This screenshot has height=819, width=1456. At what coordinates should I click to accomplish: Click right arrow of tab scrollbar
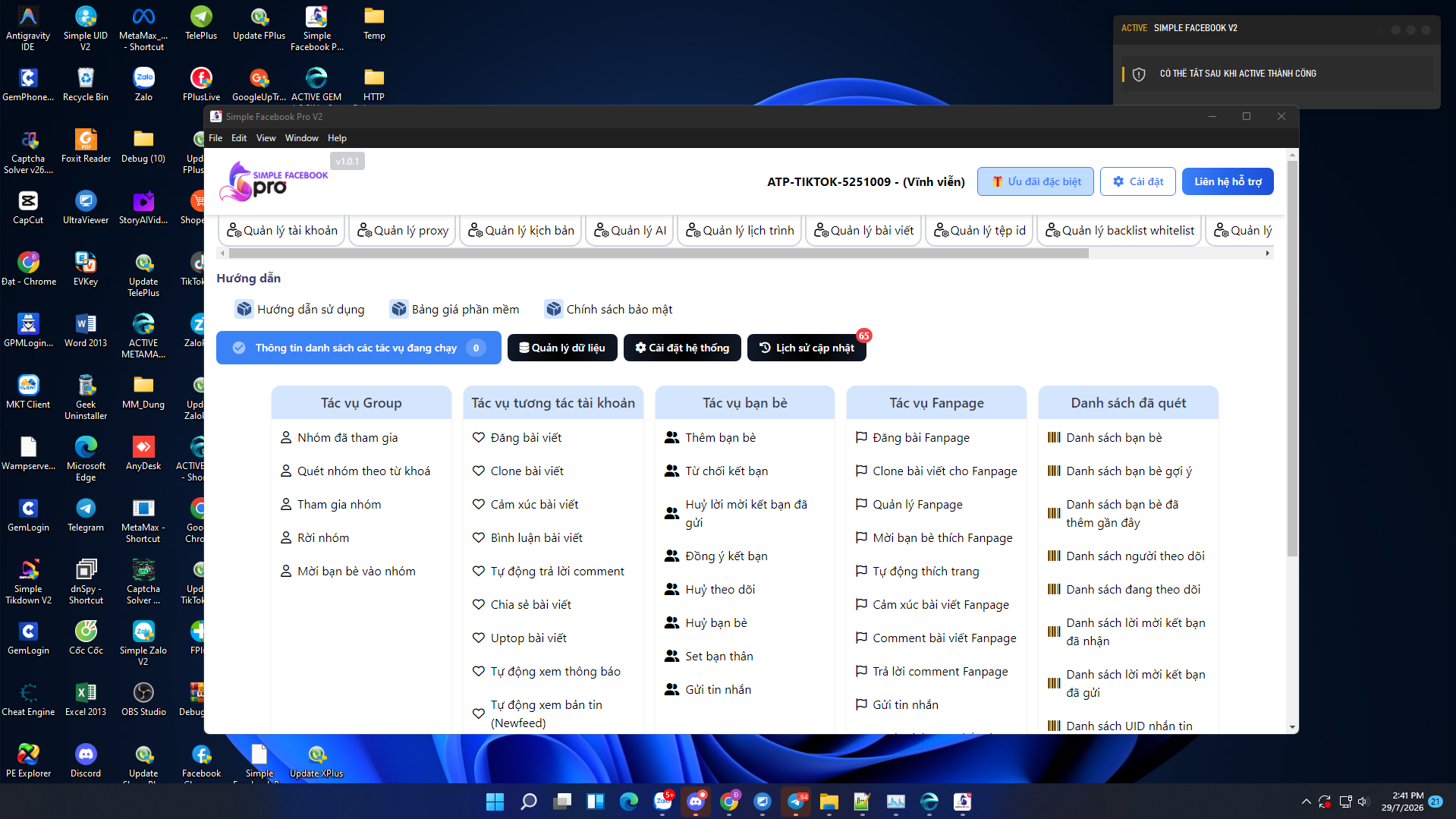pyautogui.click(x=1268, y=254)
